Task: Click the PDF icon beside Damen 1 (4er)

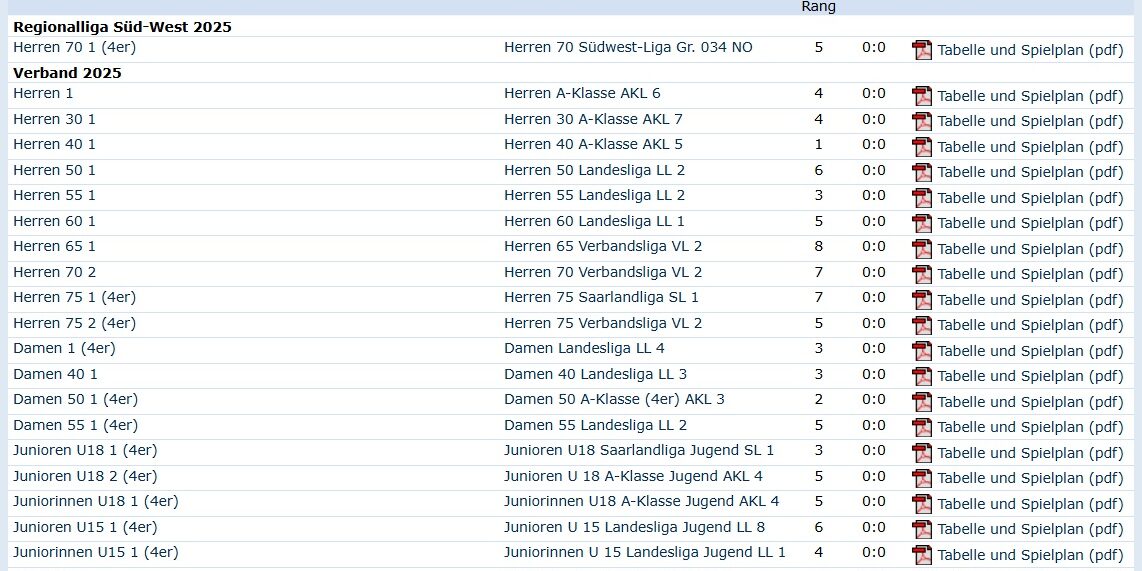Action: point(922,351)
